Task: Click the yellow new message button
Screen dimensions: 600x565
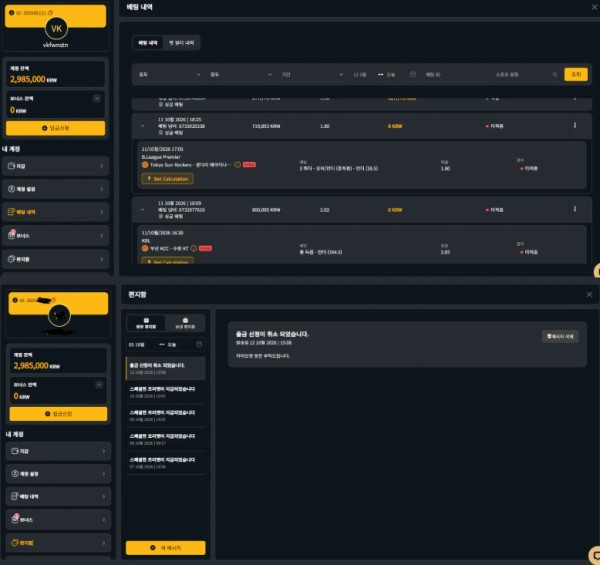Action: (x=166, y=548)
